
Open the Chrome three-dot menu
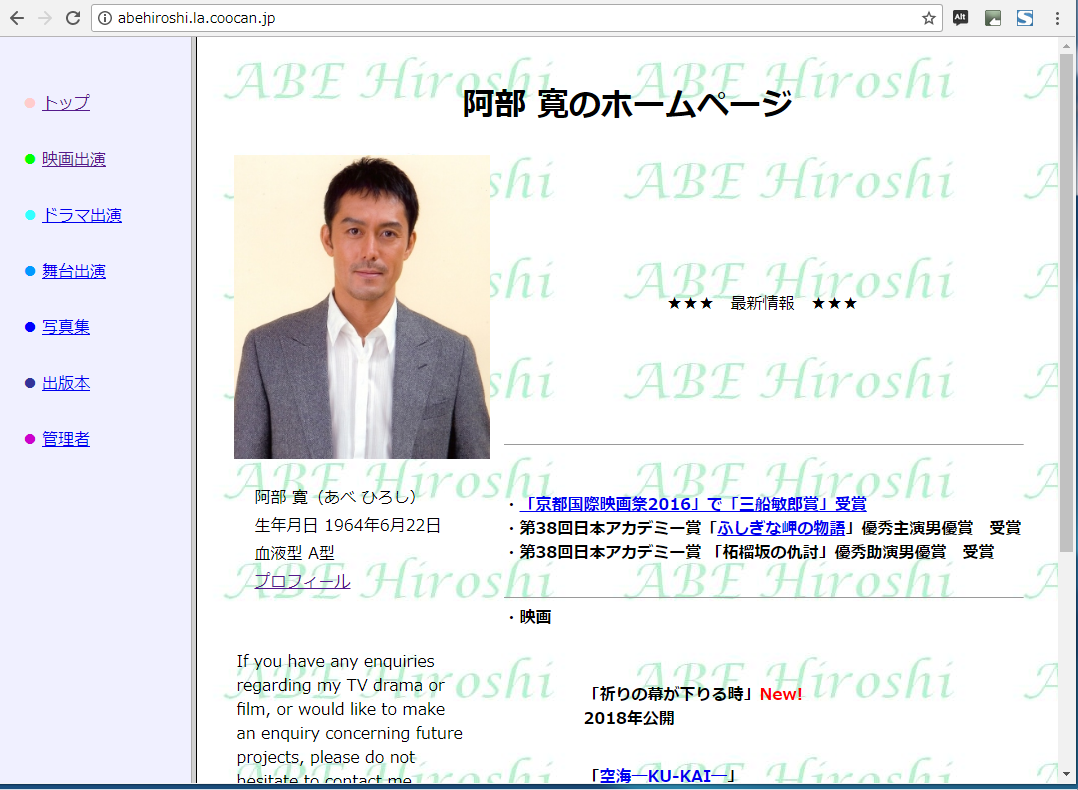pos(1057,18)
